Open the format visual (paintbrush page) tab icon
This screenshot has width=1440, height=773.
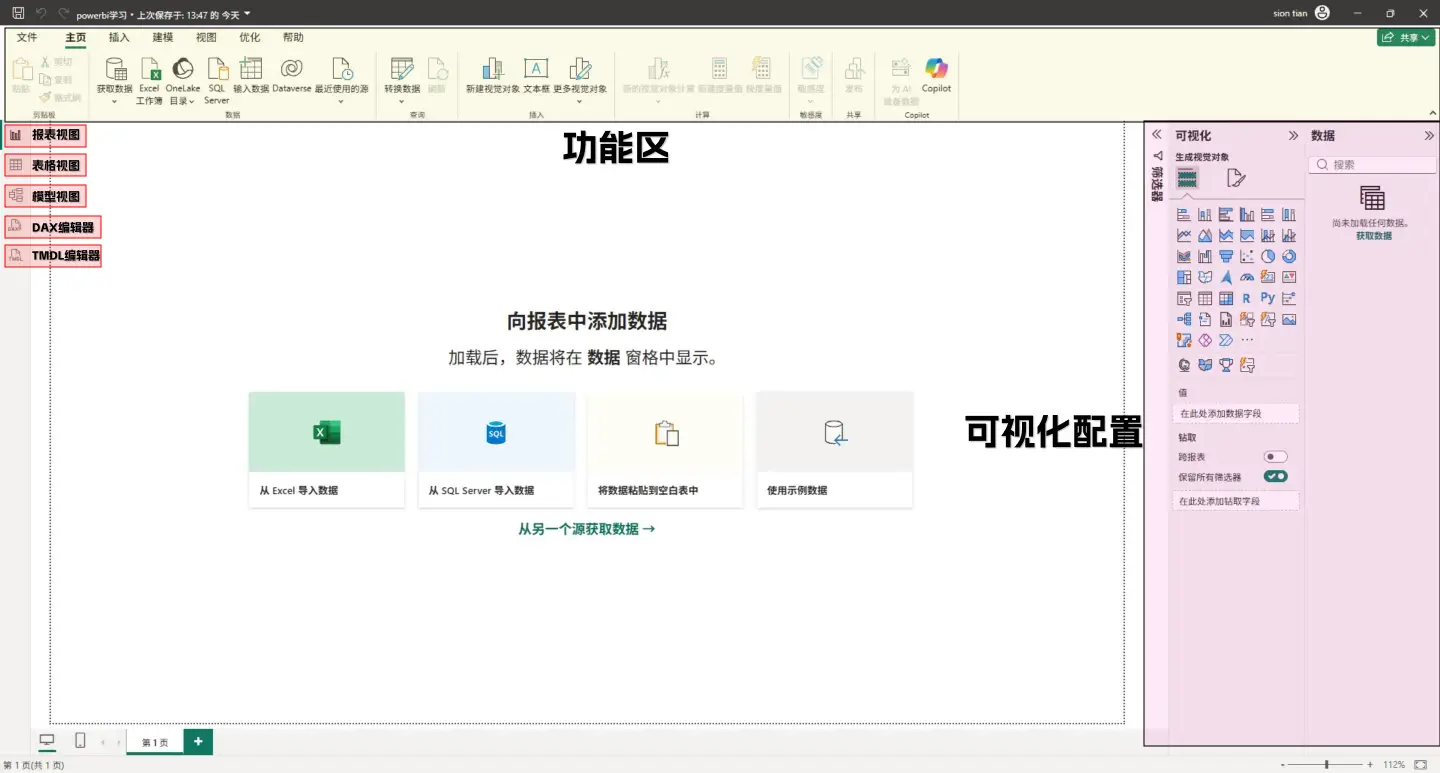pyautogui.click(x=1236, y=178)
